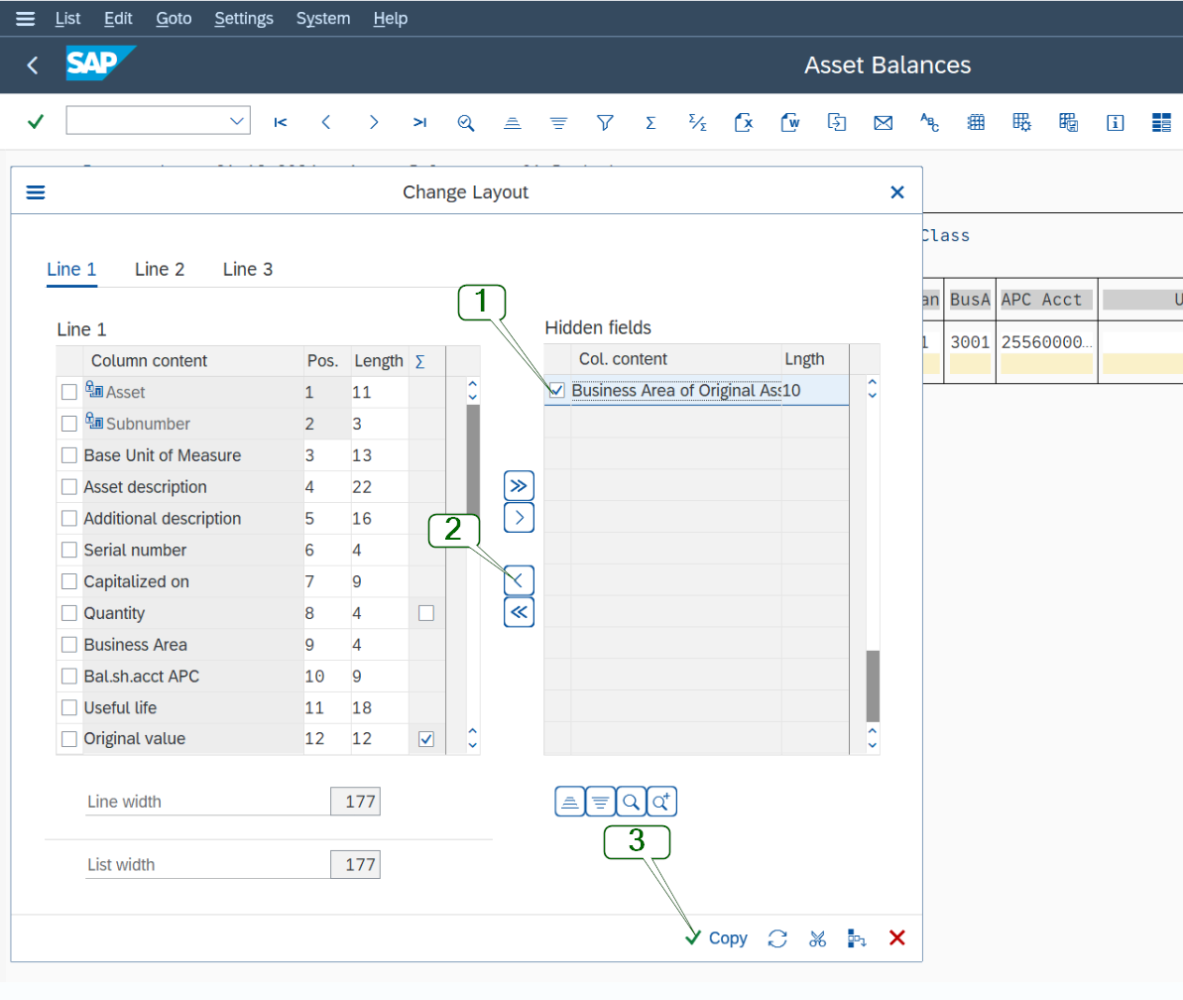Click the hide all fields double-right arrow
Image resolution: width=1183 pixels, height=1000 pixels.
click(519, 486)
